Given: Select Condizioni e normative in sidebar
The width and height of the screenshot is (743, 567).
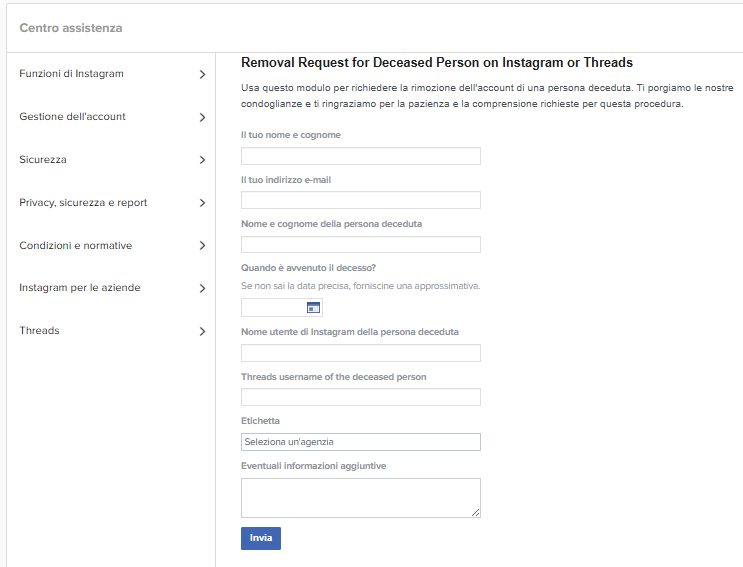Looking at the screenshot, I should [x=75, y=245].
